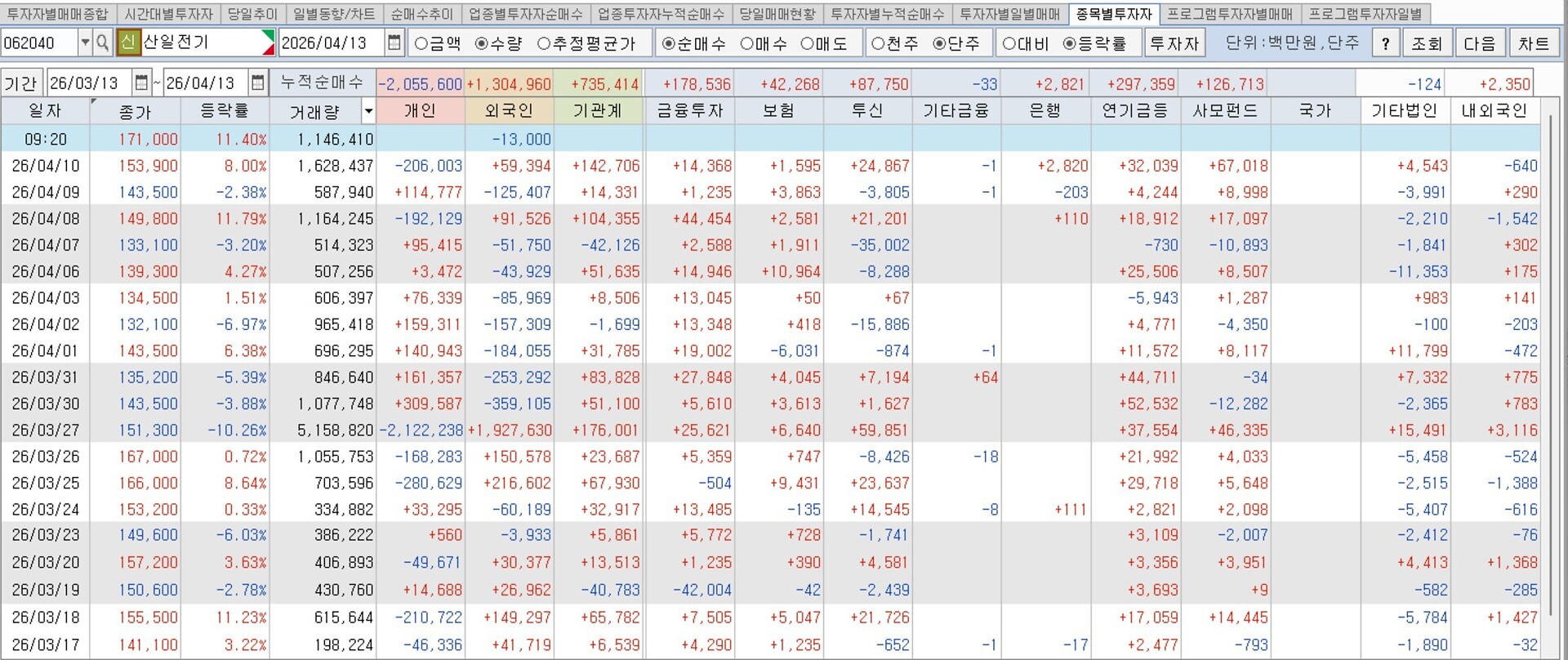The width and height of the screenshot is (1568, 660).
Task: Select the 26/03/27 date cell
Action: pos(45,430)
